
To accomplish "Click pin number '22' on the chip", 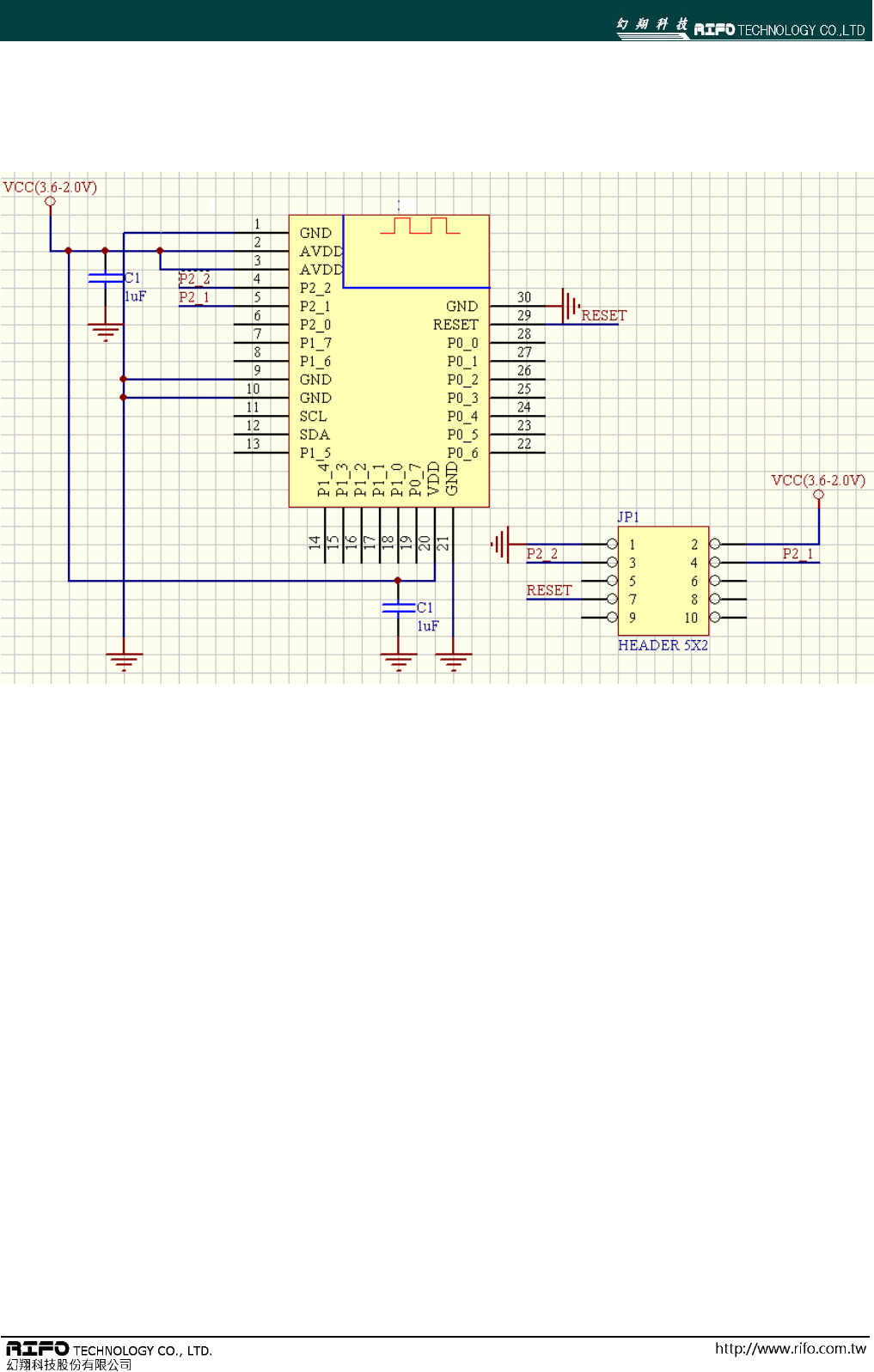I will (x=524, y=443).
